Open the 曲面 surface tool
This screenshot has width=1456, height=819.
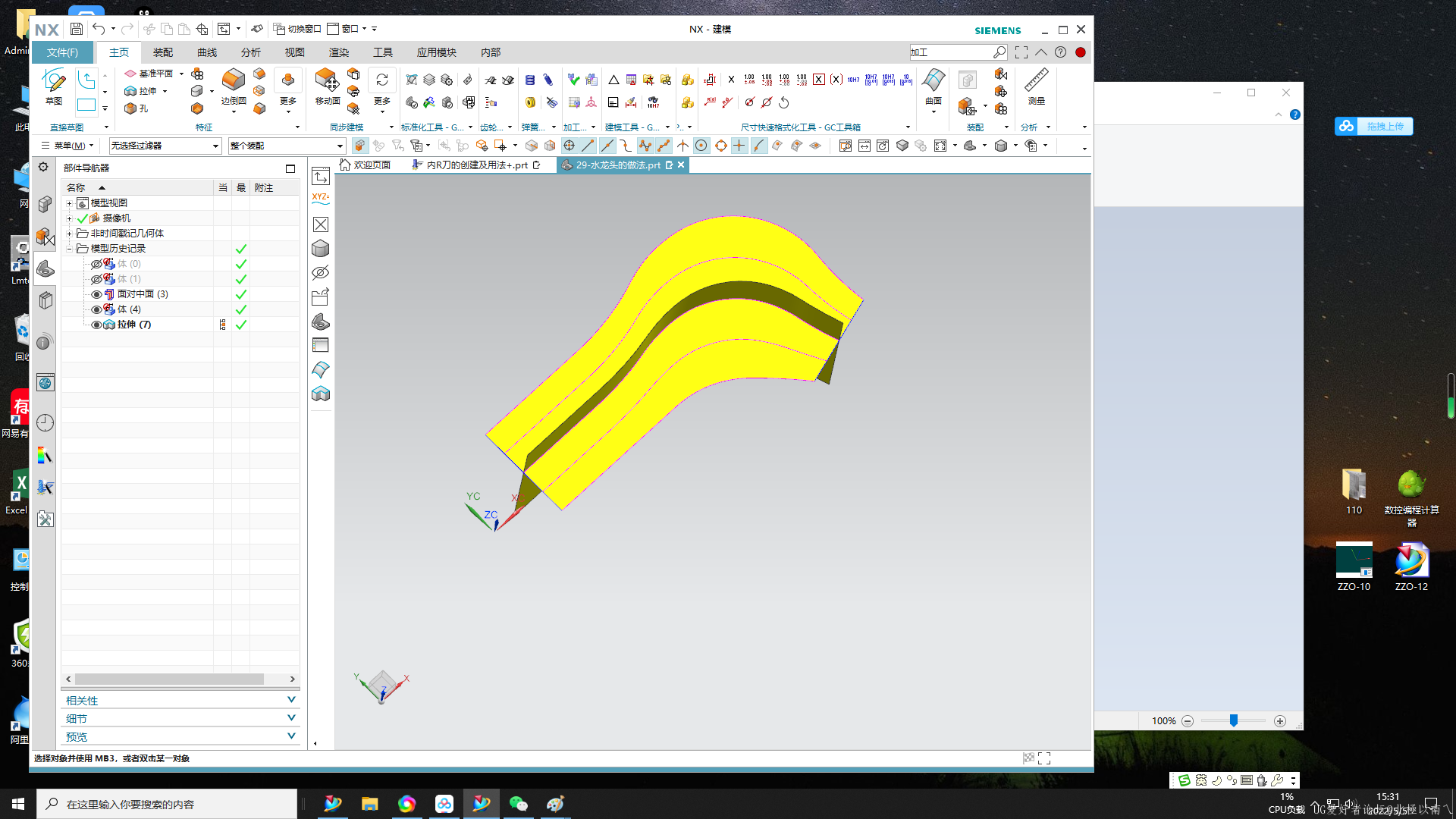[x=934, y=86]
